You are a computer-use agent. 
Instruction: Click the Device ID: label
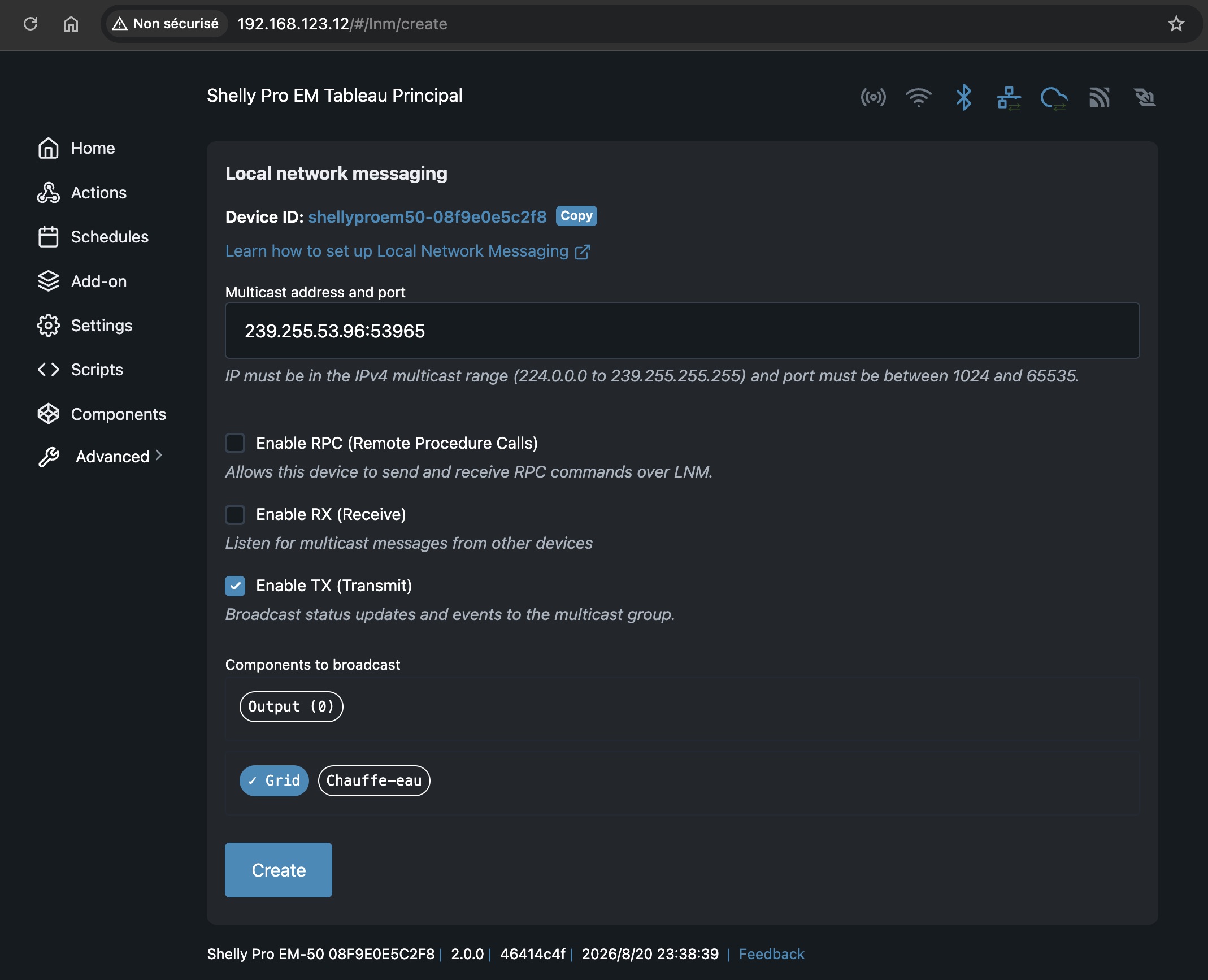[x=264, y=217]
